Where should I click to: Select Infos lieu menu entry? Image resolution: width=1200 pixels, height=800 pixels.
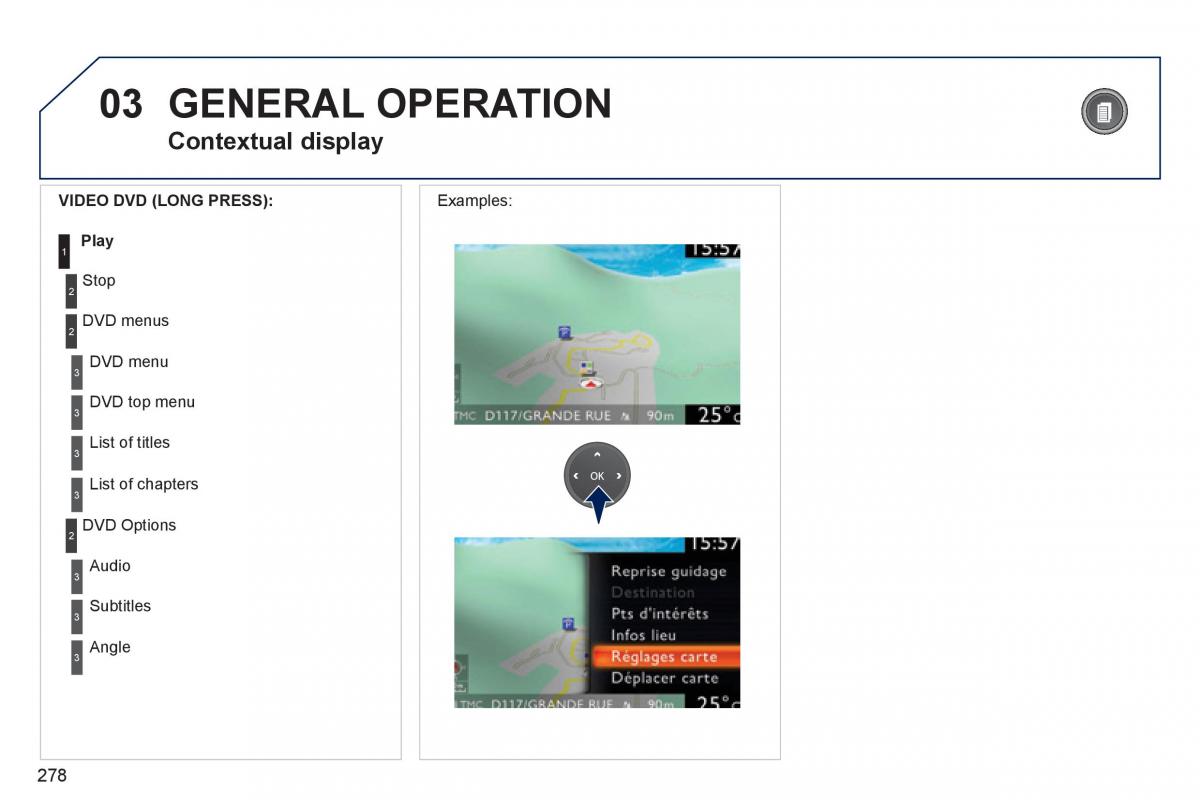point(644,635)
